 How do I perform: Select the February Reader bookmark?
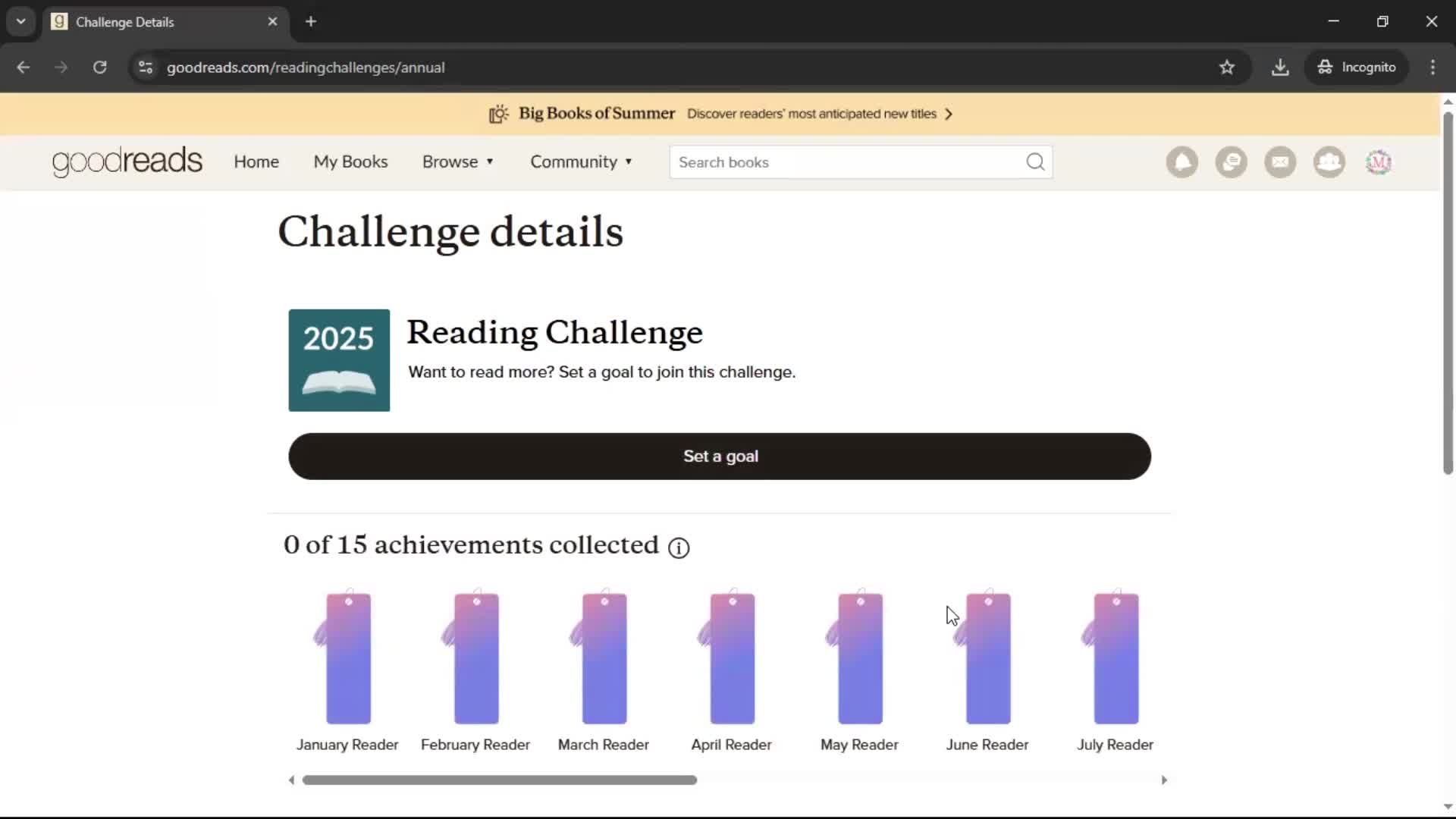click(x=475, y=657)
